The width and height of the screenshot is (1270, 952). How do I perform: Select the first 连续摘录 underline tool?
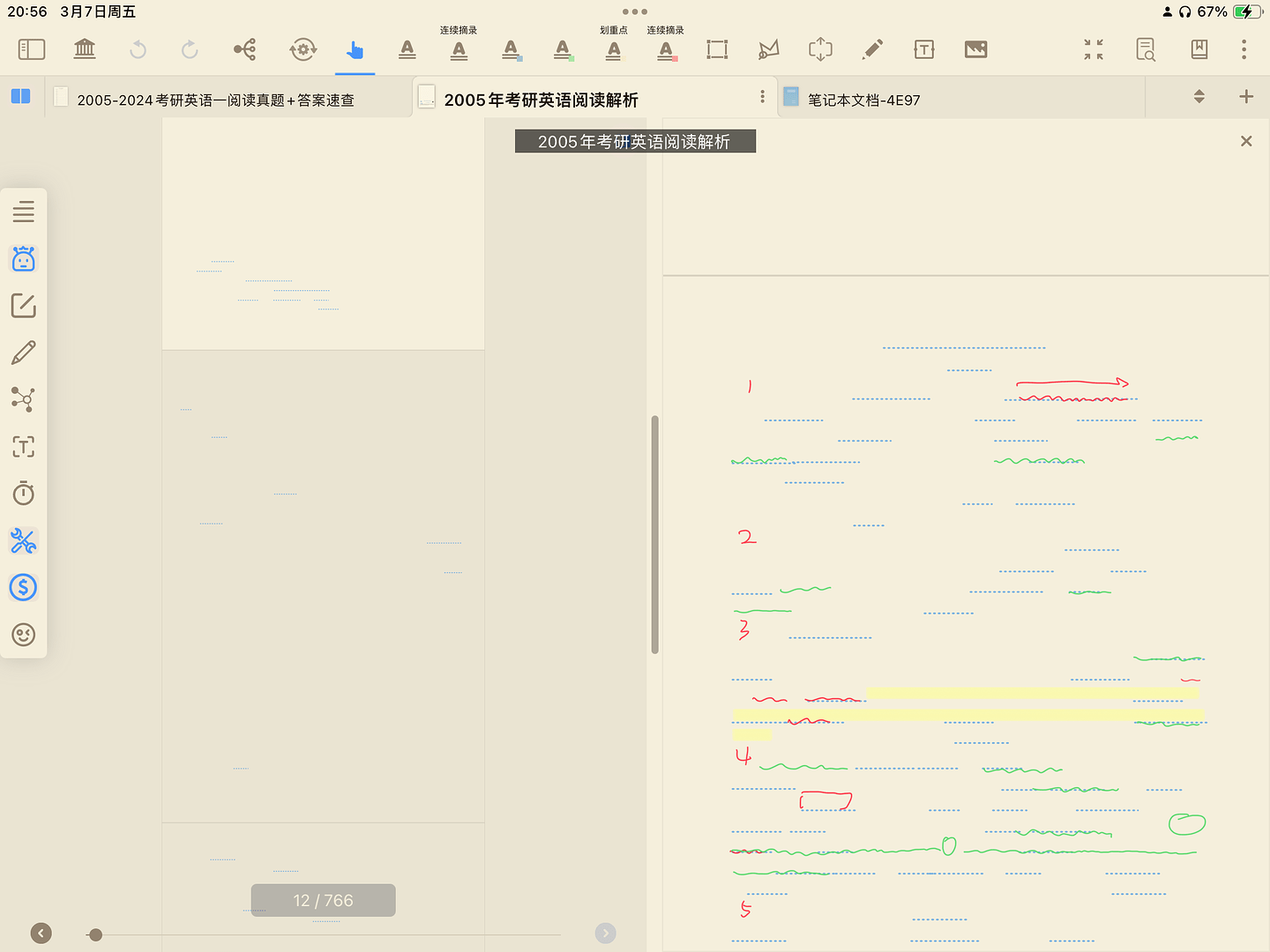(459, 50)
